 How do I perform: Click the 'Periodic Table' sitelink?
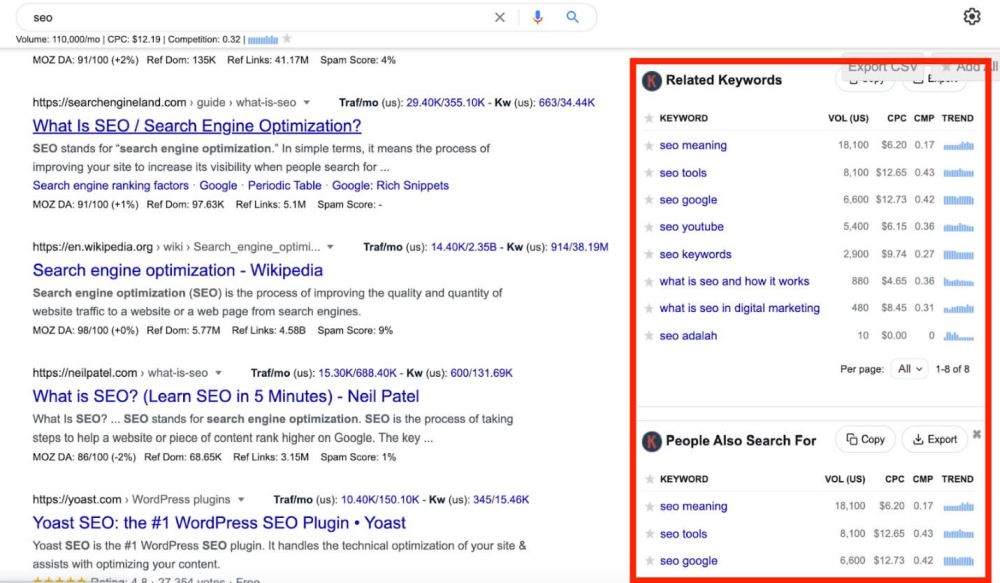tap(284, 185)
